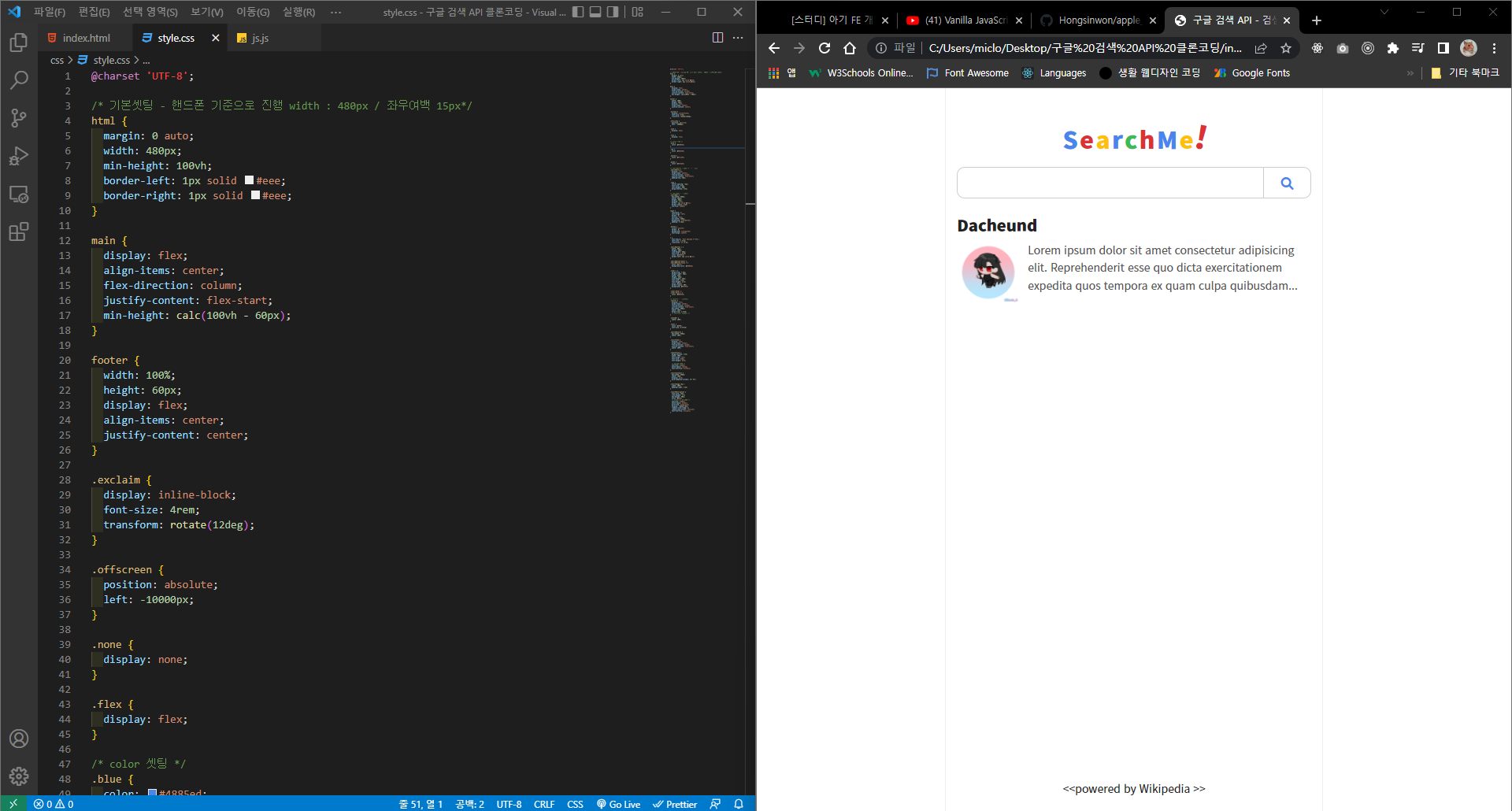This screenshot has height=811, width=1512.
Task: Open the 보기(V) menu
Action: pos(207,12)
